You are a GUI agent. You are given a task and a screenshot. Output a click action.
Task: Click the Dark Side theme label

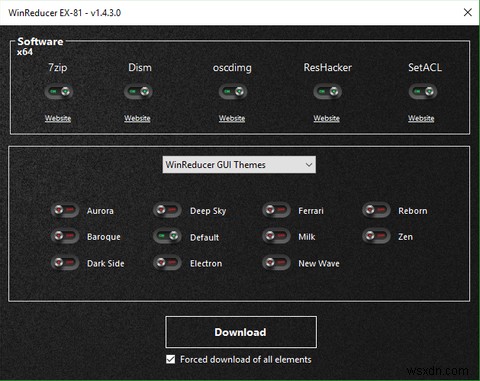coord(106,264)
